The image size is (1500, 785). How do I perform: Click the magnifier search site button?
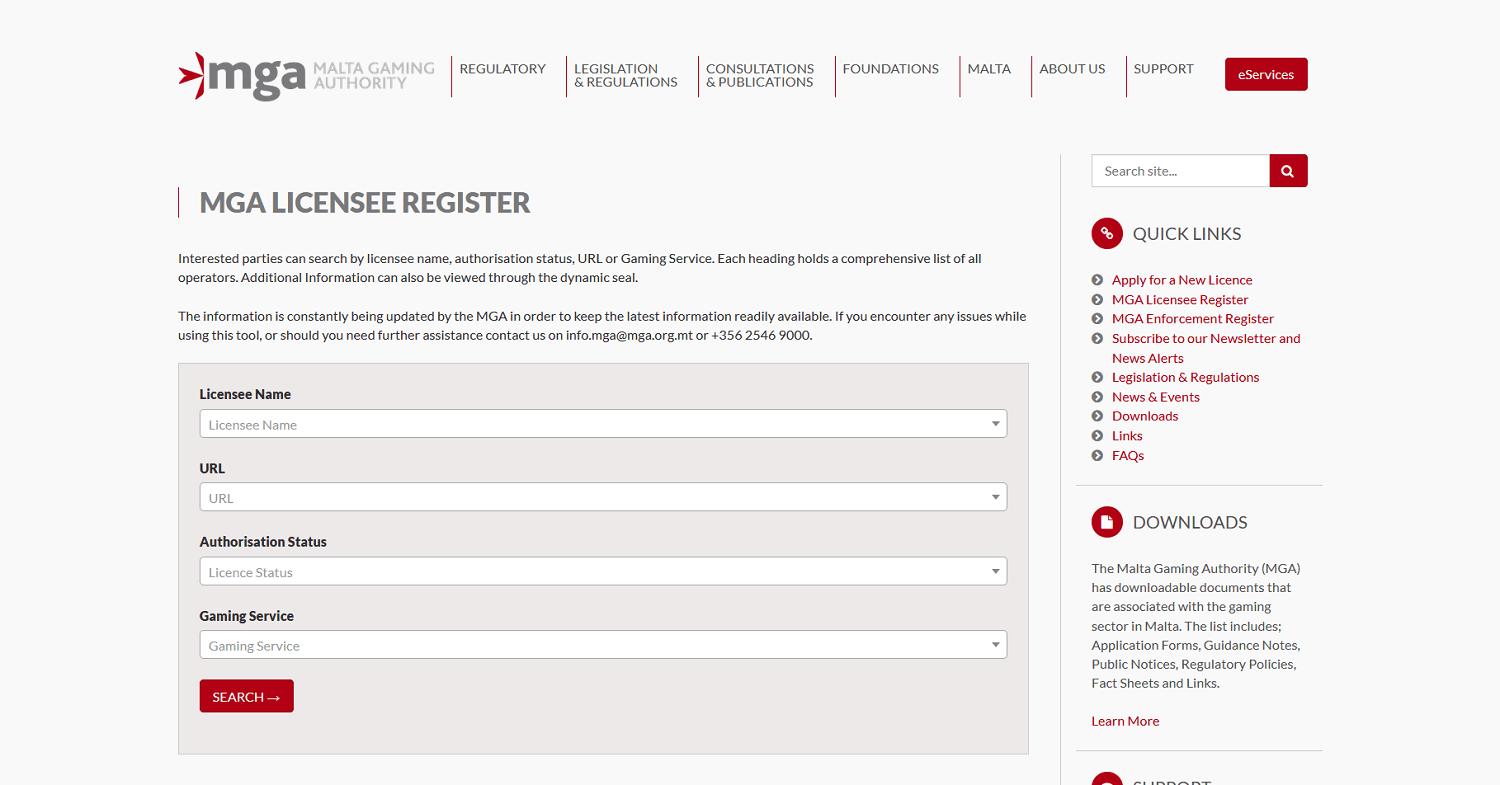1288,171
